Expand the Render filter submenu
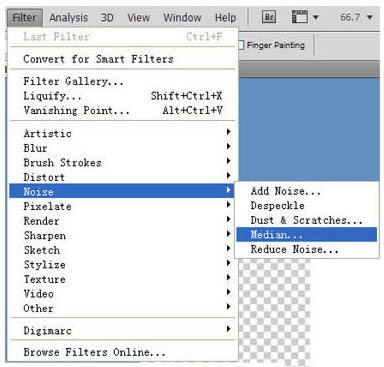This screenshot has height=367, width=384. (x=123, y=221)
